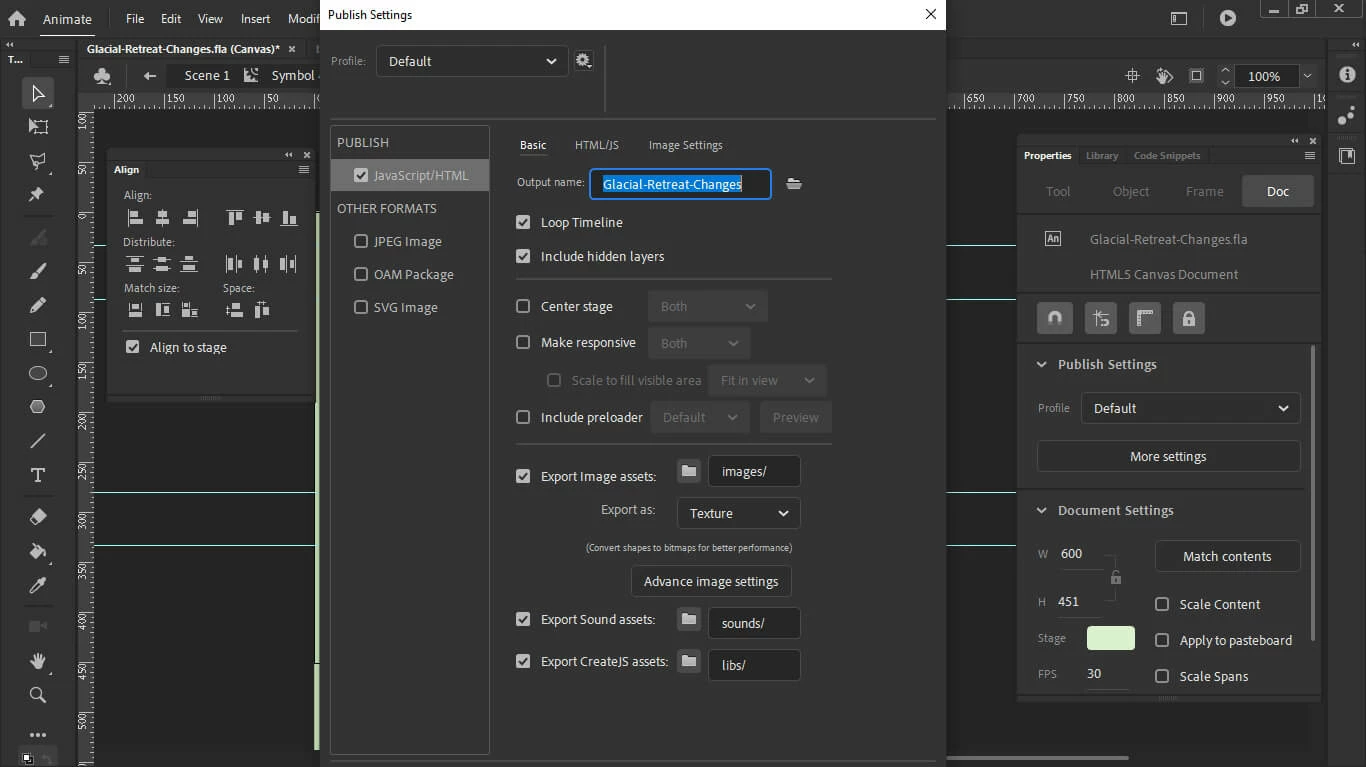Click match width in Align panel

135,310
